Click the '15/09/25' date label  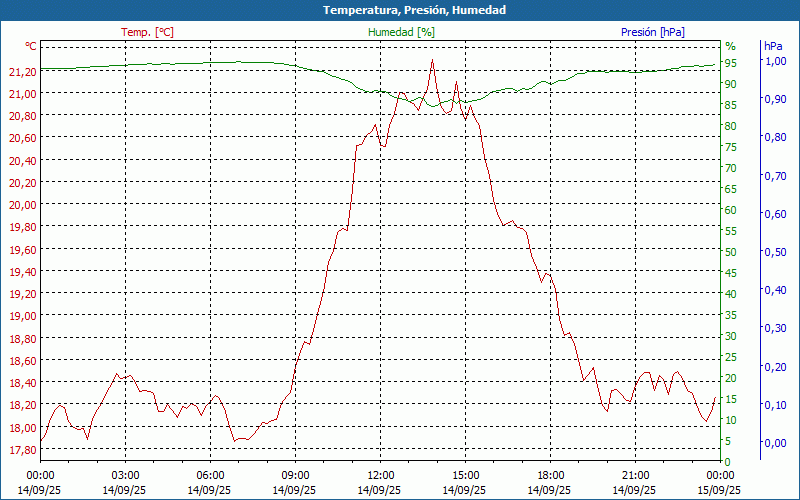[719, 490]
